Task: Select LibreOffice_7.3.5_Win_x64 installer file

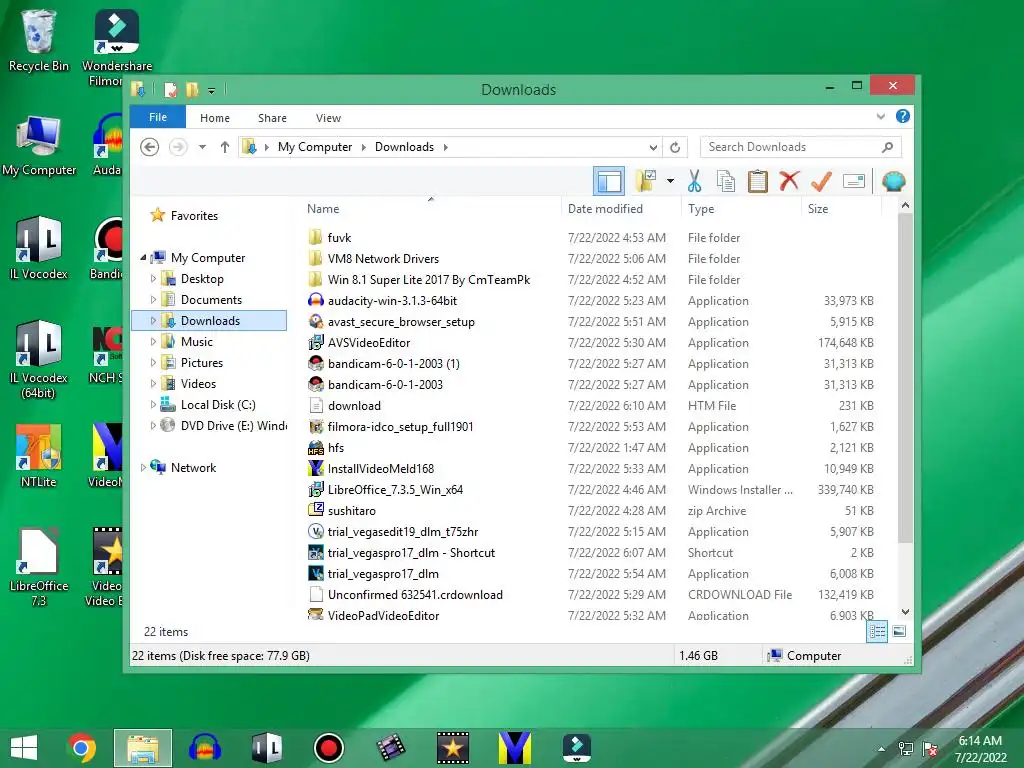Action: click(395, 490)
